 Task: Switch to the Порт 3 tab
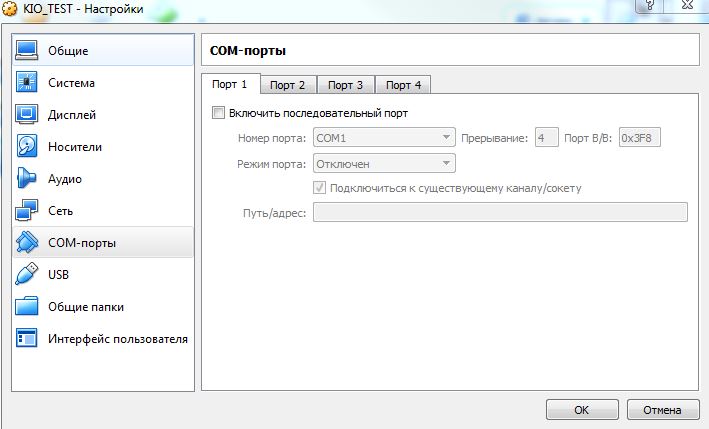tap(346, 85)
